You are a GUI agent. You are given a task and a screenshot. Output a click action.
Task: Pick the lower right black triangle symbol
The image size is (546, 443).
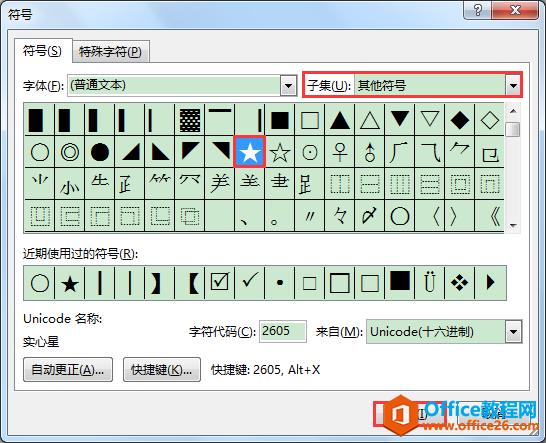click(x=130, y=152)
